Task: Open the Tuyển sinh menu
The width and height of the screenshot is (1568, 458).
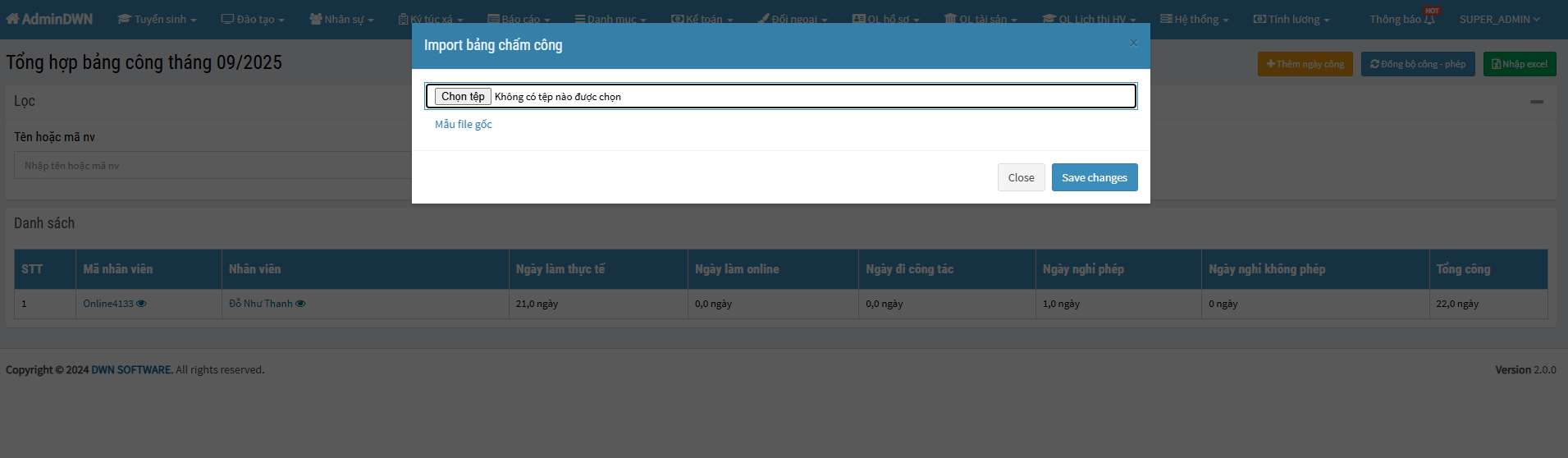Action: 157,19
